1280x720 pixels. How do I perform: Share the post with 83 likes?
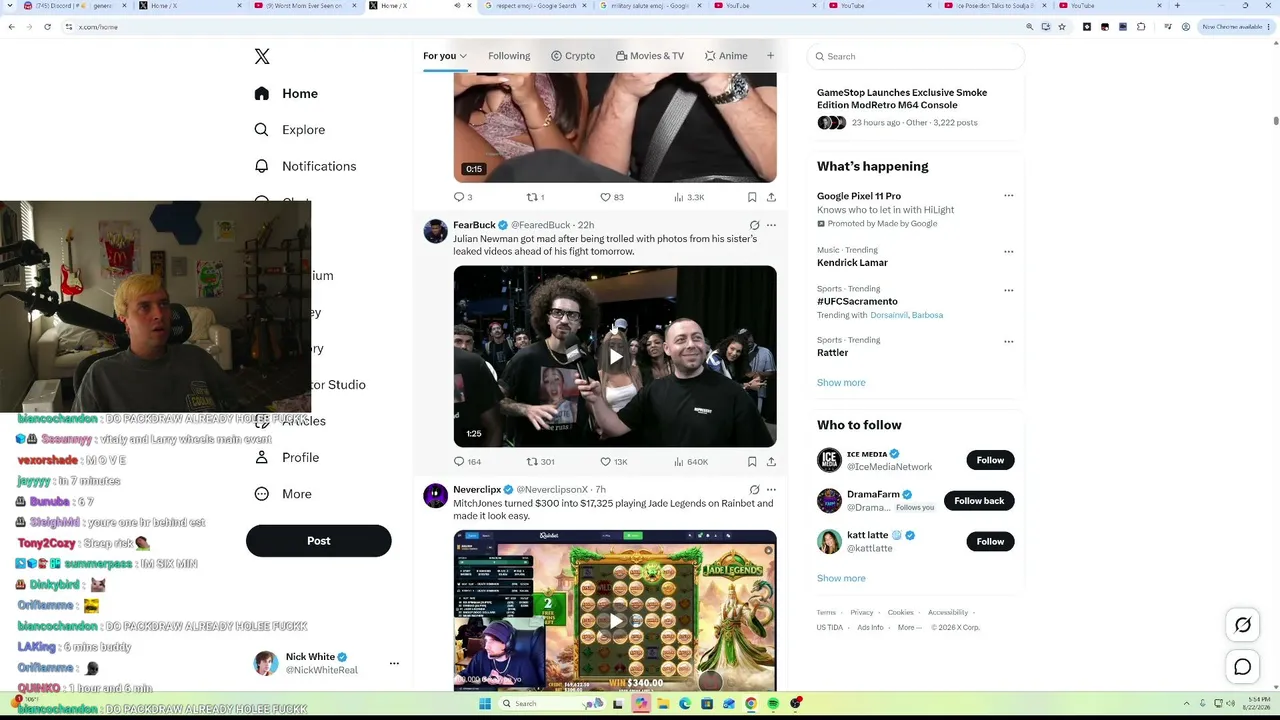(x=771, y=197)
